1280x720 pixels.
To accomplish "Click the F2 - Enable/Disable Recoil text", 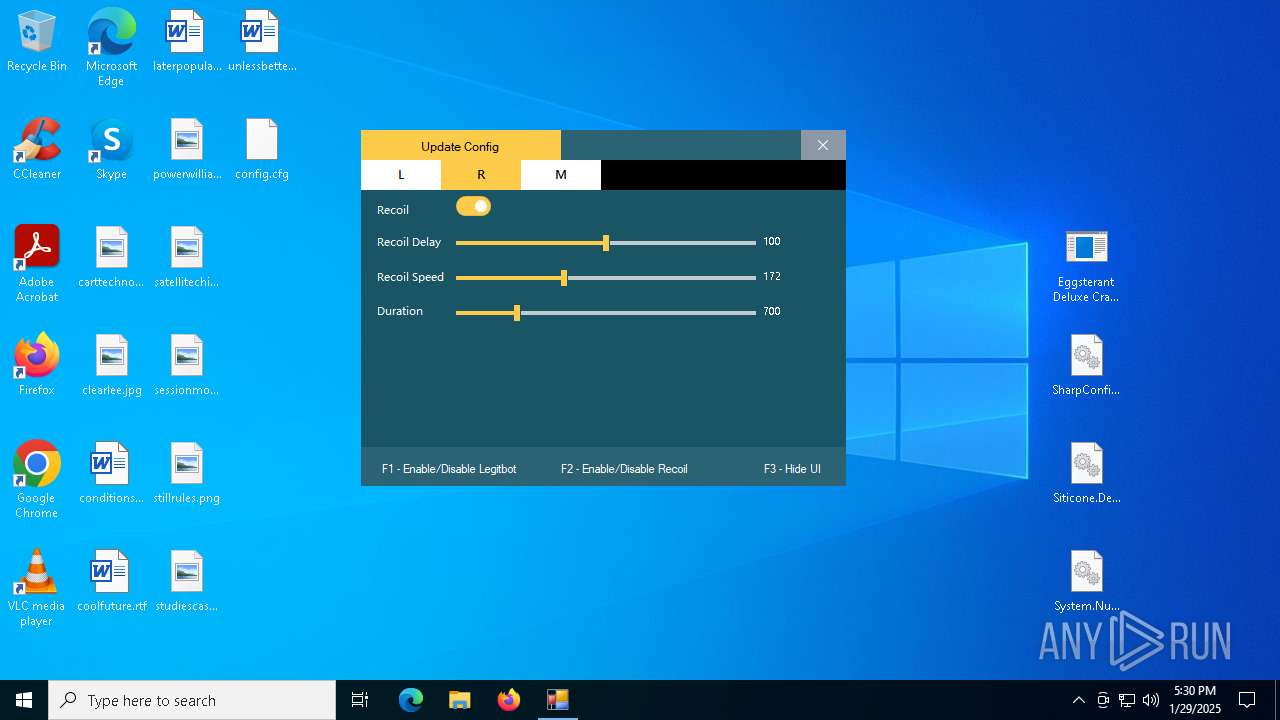I will tap(624, 469).
